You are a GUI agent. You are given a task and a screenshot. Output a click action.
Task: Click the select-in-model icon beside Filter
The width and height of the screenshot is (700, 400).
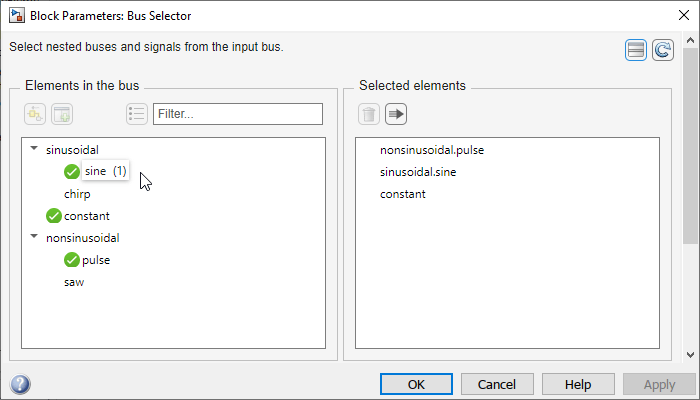(35, 114)
